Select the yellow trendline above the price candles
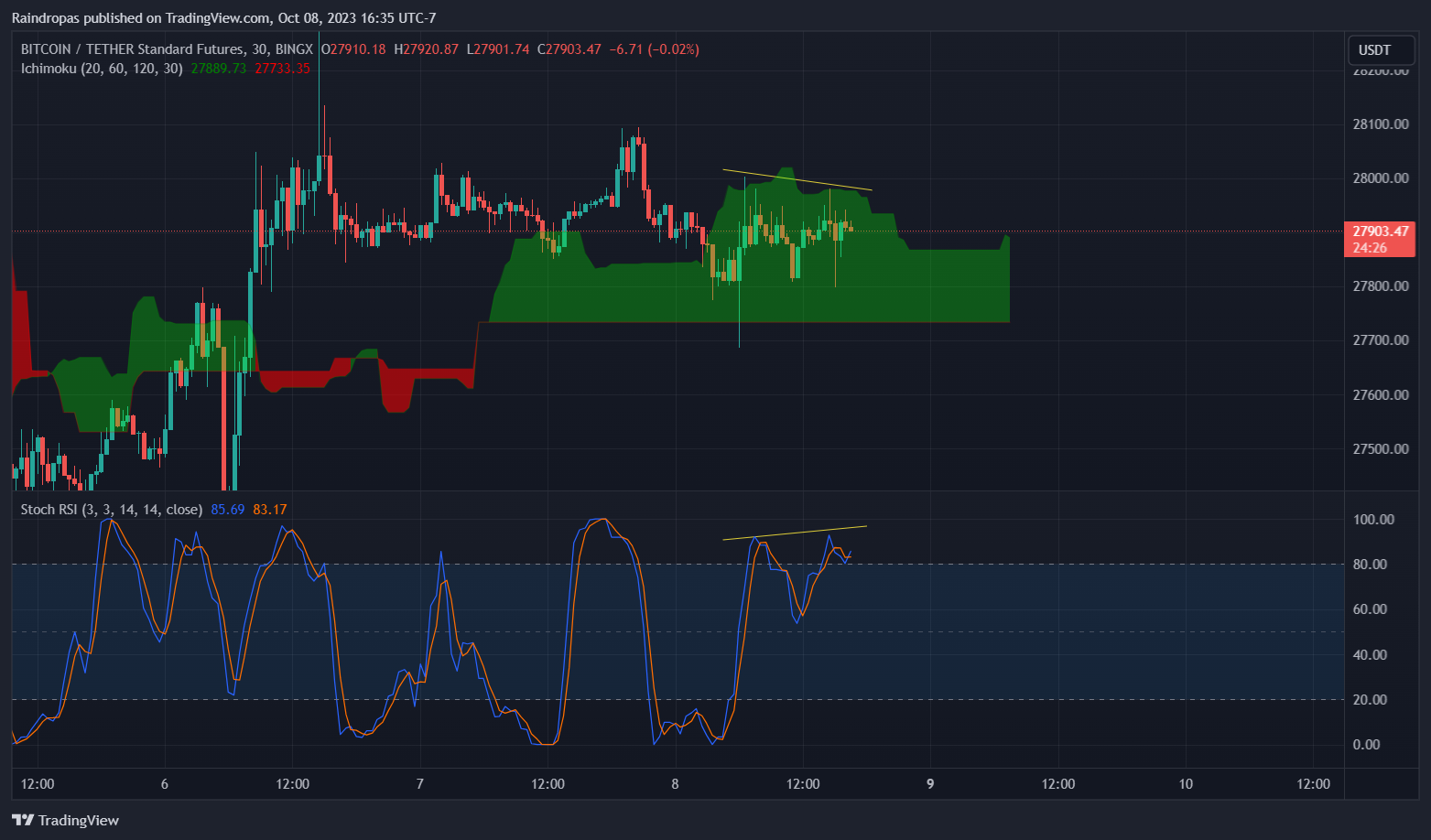The height and width of the screenshot is (840, 1431). pyautogui.click(x=797, y=180)
